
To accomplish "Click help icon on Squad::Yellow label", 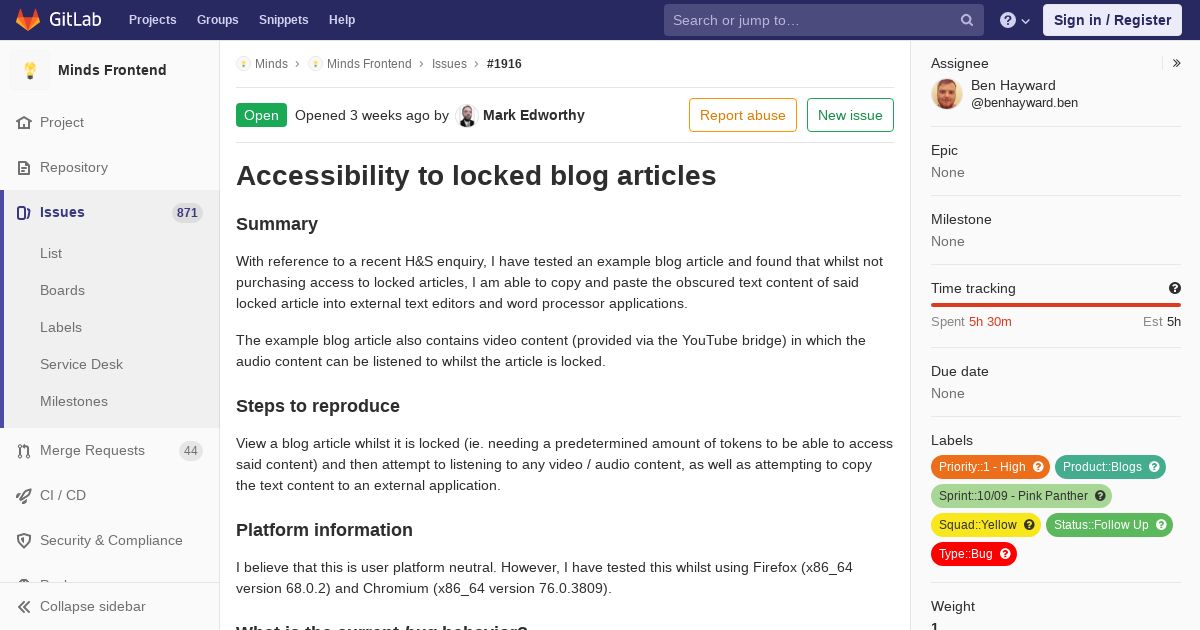I will tap(1029, 525).
